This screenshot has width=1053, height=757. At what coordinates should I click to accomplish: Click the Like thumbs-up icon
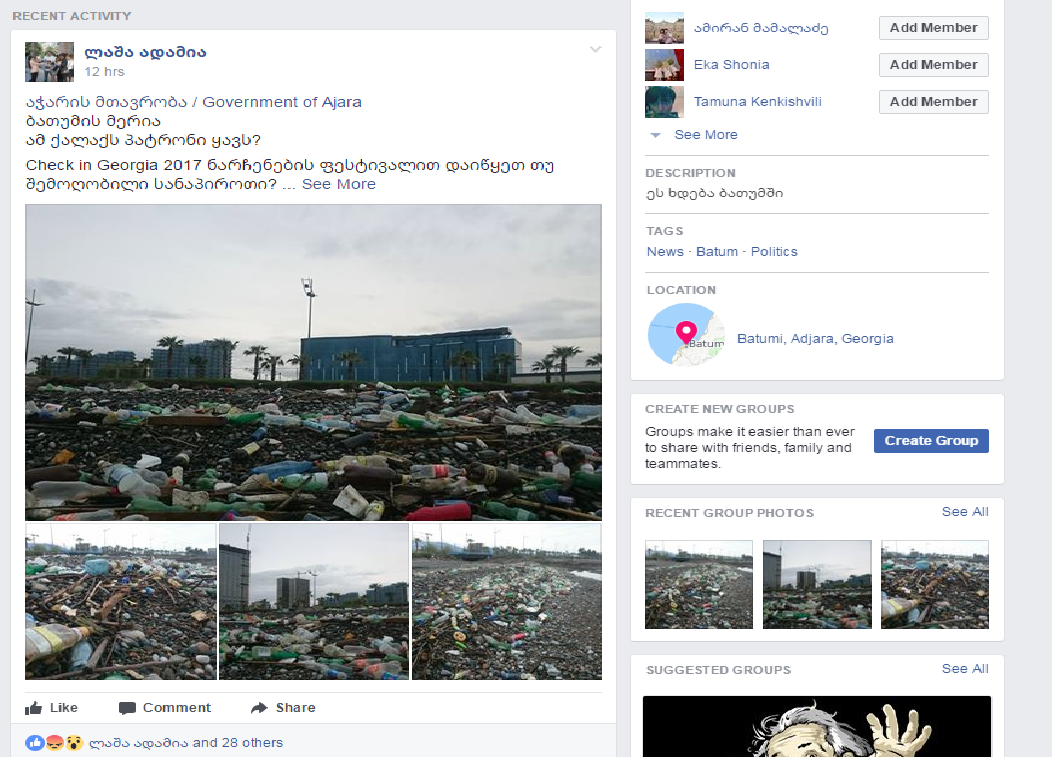(34, 708)
